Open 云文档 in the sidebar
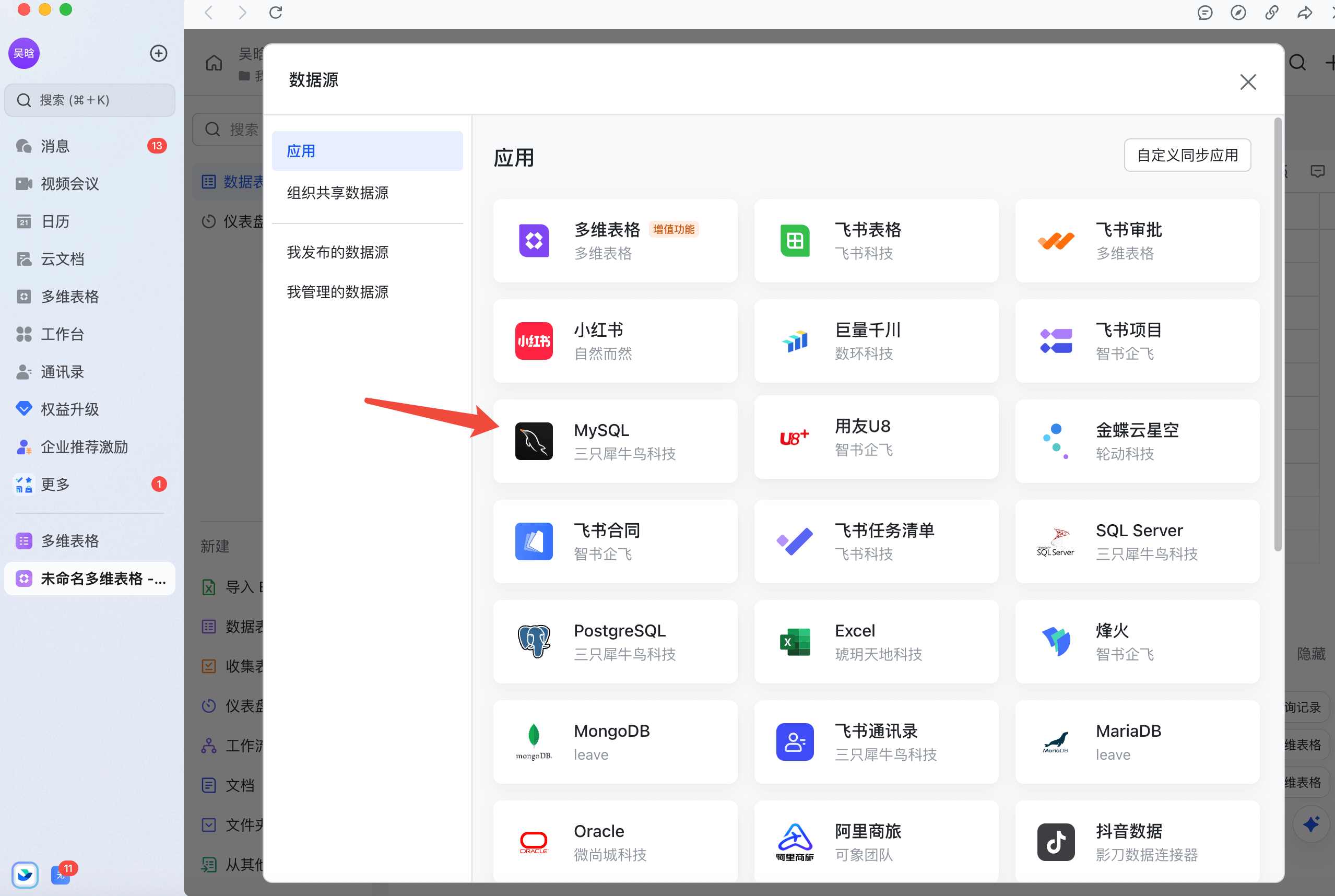The image size is (1335, 896). (x=90, y=260)
